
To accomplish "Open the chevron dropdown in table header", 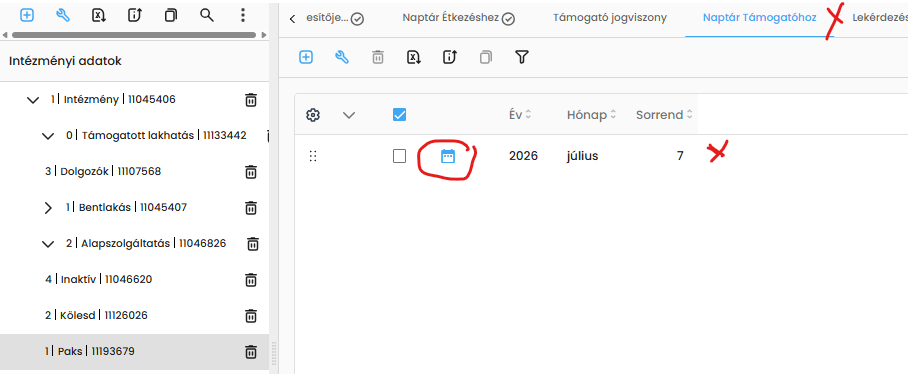I will point(349,115).
